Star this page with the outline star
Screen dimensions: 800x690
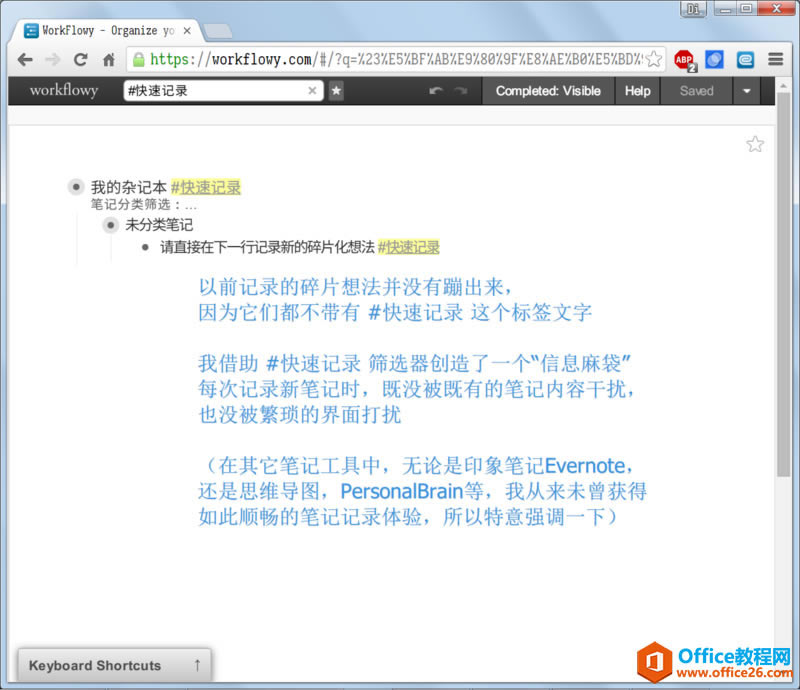(755, 144)
